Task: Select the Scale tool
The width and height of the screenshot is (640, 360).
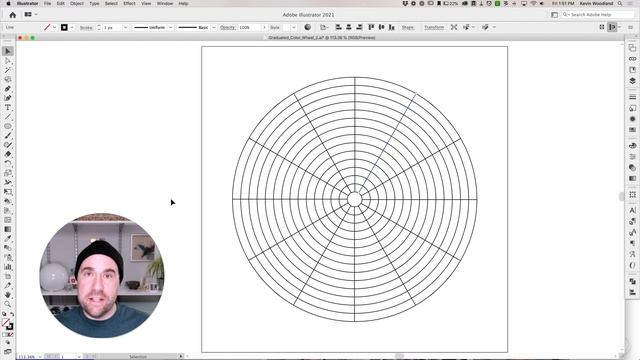Action: tap(8, 173)
